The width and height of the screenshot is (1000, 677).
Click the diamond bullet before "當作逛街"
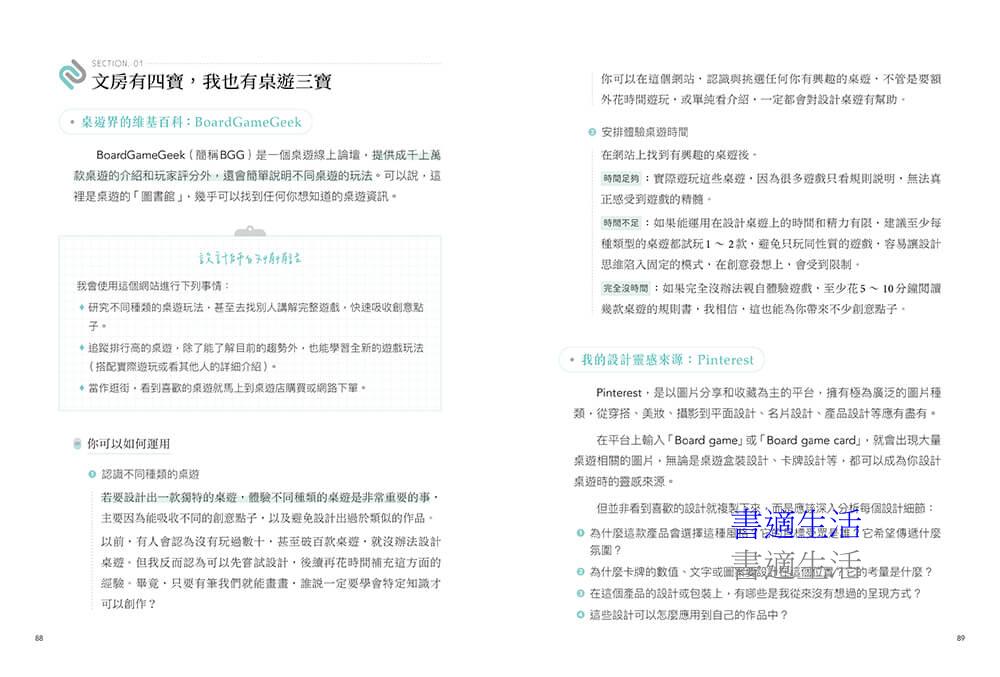pyautogui.click(x=82, y=388)
